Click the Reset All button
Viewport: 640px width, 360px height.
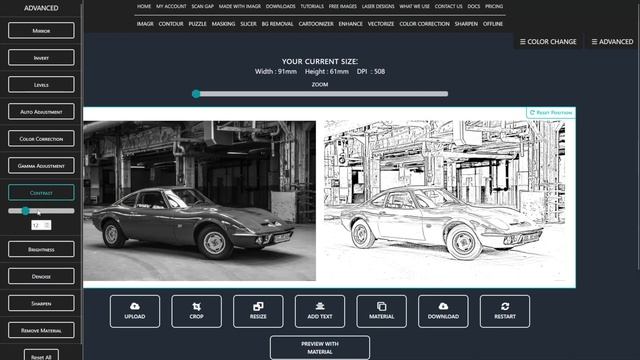coord(41,356)
